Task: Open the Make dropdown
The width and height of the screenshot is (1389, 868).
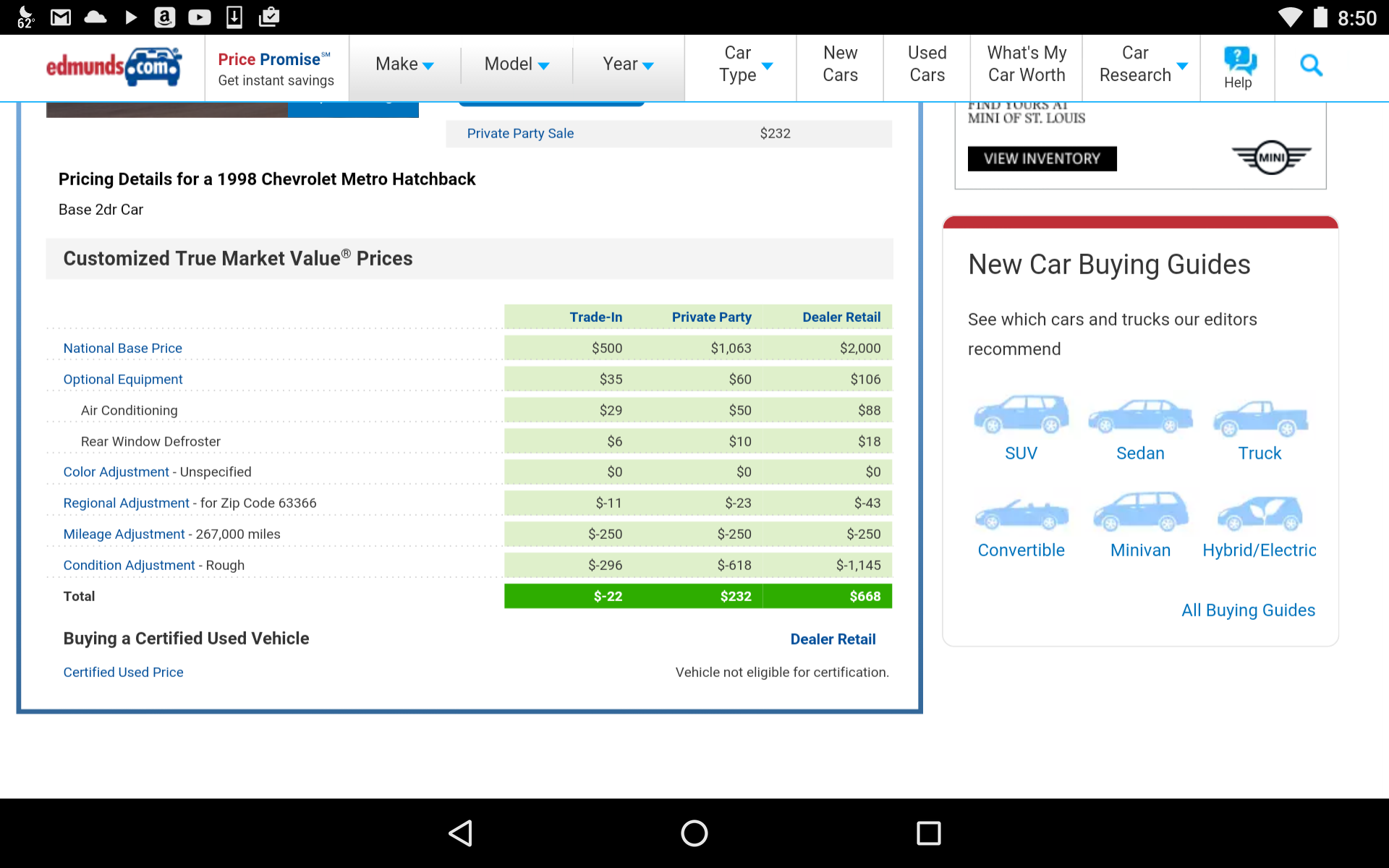Action: (x=404, y=64)
